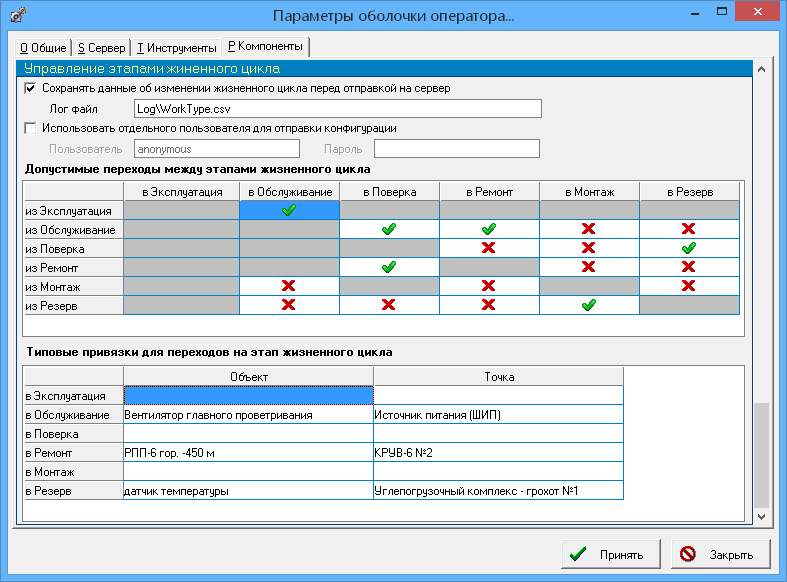Toggle checkmark from Обслуживание to Поверка

click(389, 229)
